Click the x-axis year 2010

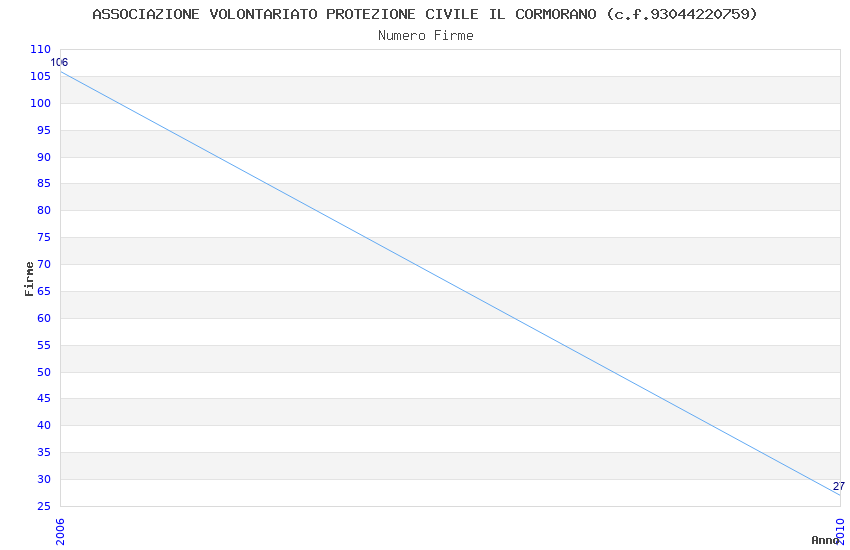840,532
